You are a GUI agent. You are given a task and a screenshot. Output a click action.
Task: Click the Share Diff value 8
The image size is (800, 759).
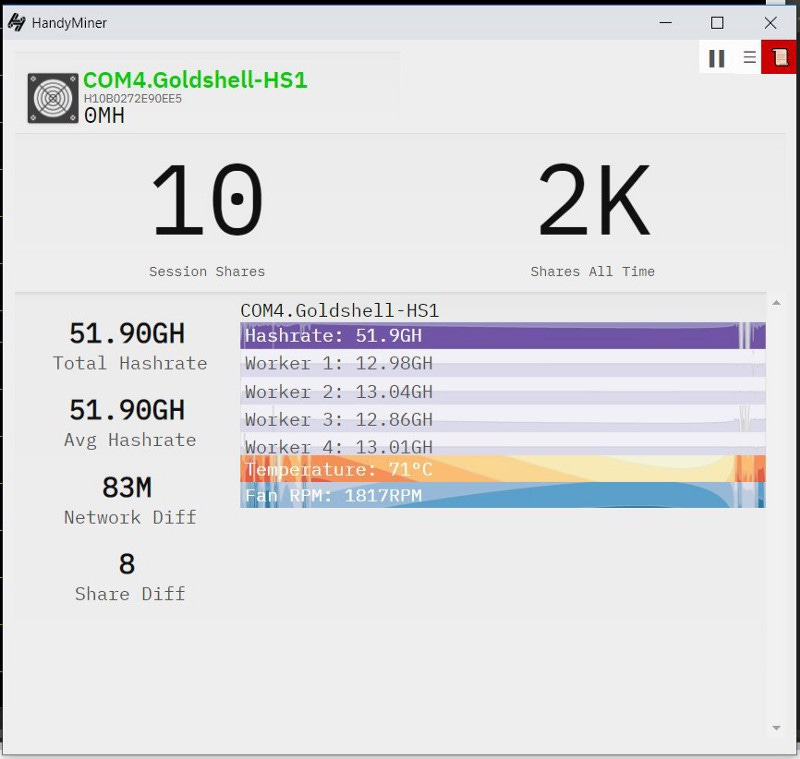click(x=127, y=564)
